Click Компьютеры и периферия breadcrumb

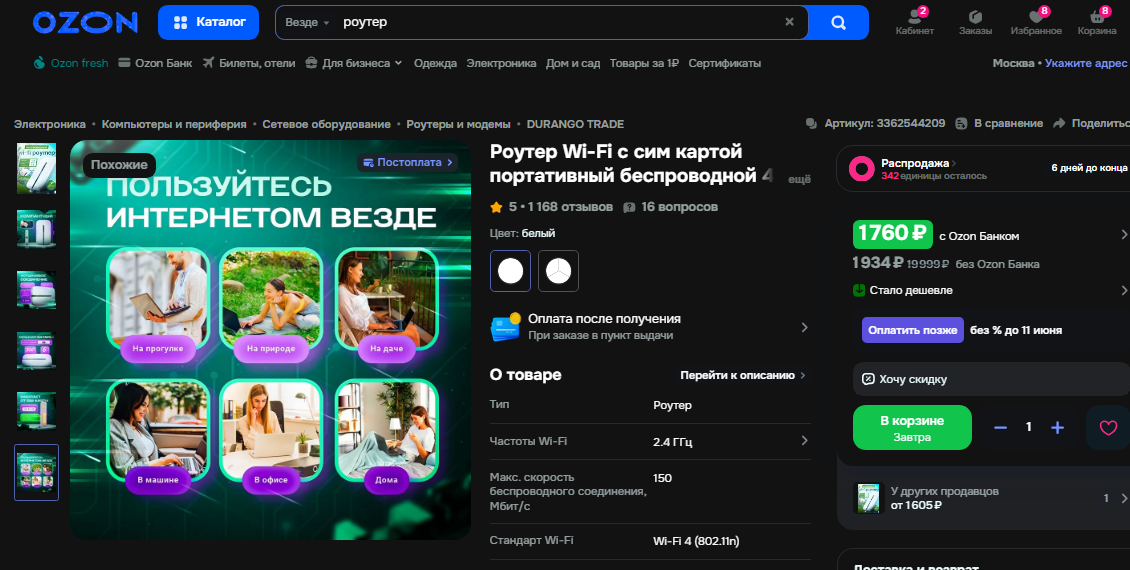(174, 124)
